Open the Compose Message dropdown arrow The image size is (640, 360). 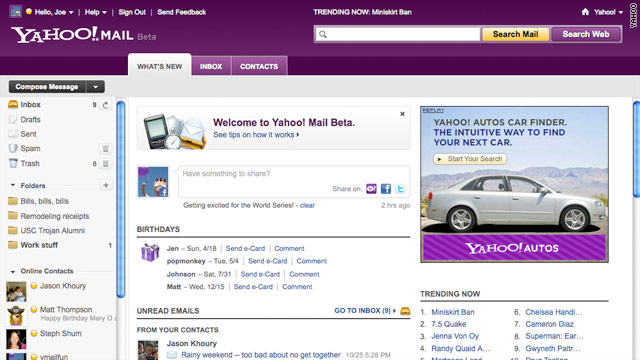click(x=96, y=87)
